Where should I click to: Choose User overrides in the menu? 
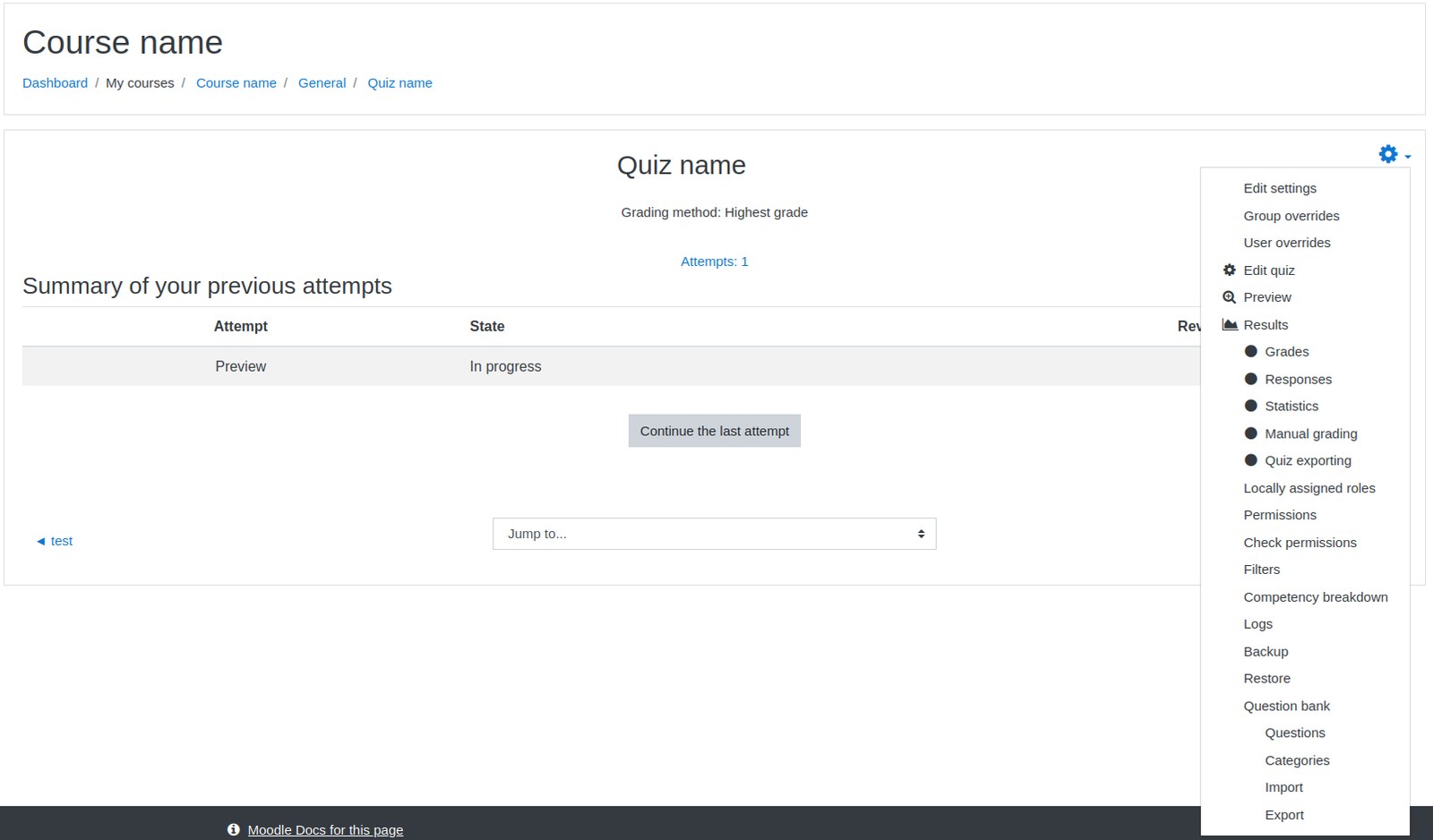click(x=1287, y=243)
